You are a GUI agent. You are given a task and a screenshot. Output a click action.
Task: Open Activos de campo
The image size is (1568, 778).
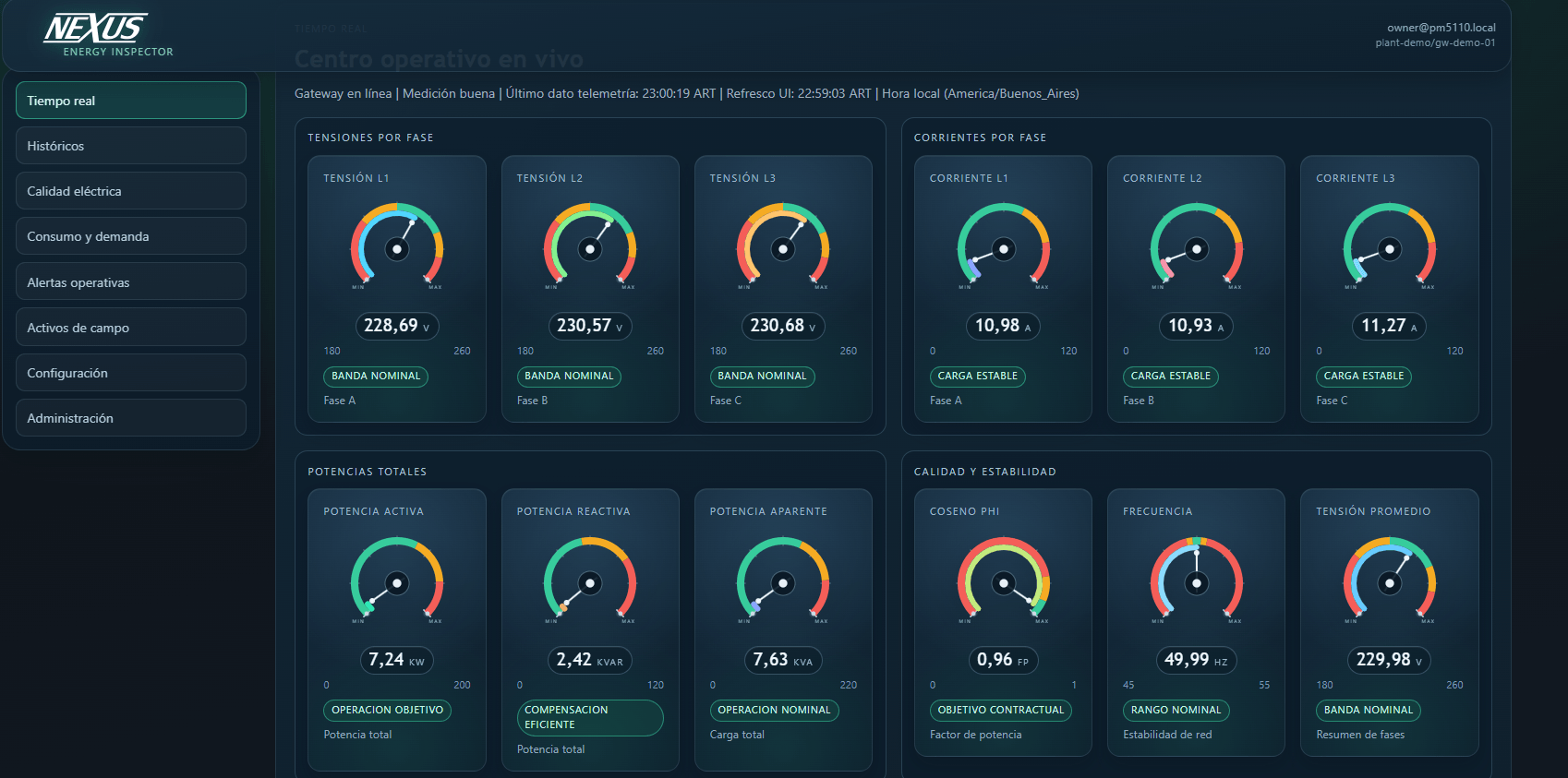click(x=131, y=328)
